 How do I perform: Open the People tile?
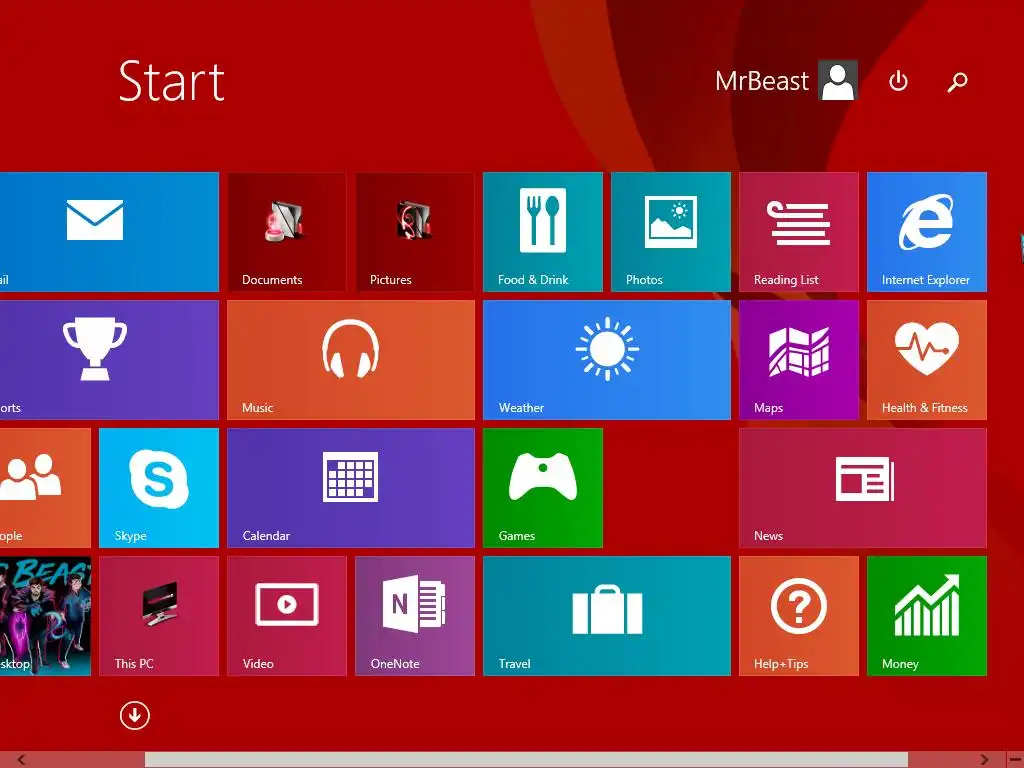pos(45,488)
